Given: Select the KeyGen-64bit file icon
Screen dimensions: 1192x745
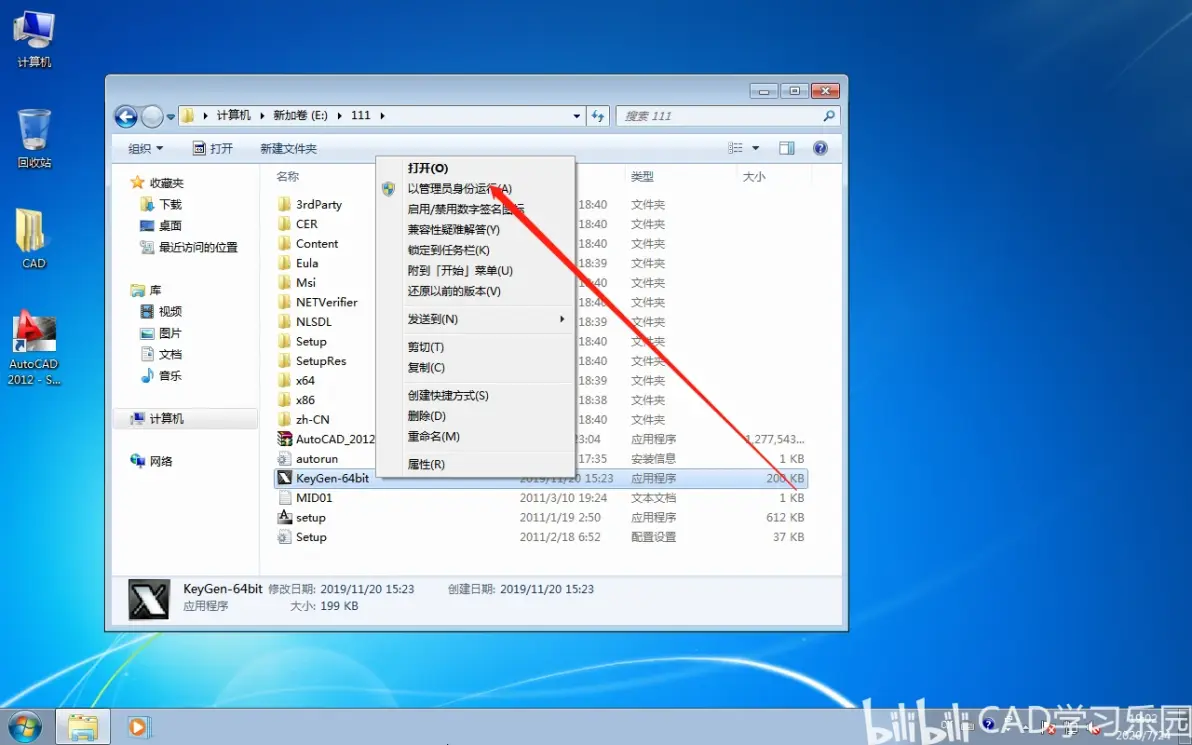Looking at the screenshot, I should (284, 478).
